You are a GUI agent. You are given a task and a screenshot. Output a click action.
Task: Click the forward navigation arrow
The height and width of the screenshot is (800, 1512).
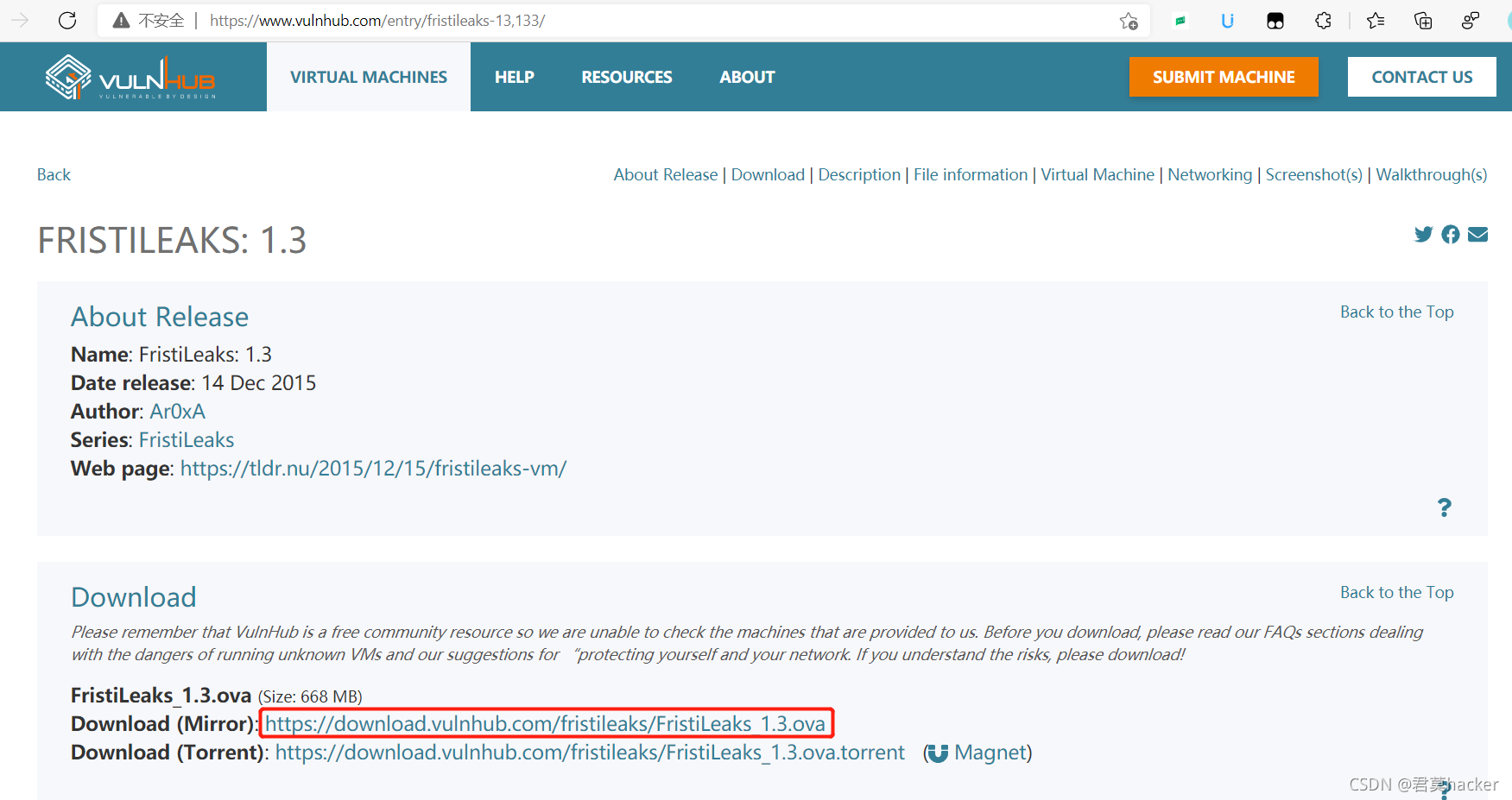pyautogui.click(x=20, y=21)
